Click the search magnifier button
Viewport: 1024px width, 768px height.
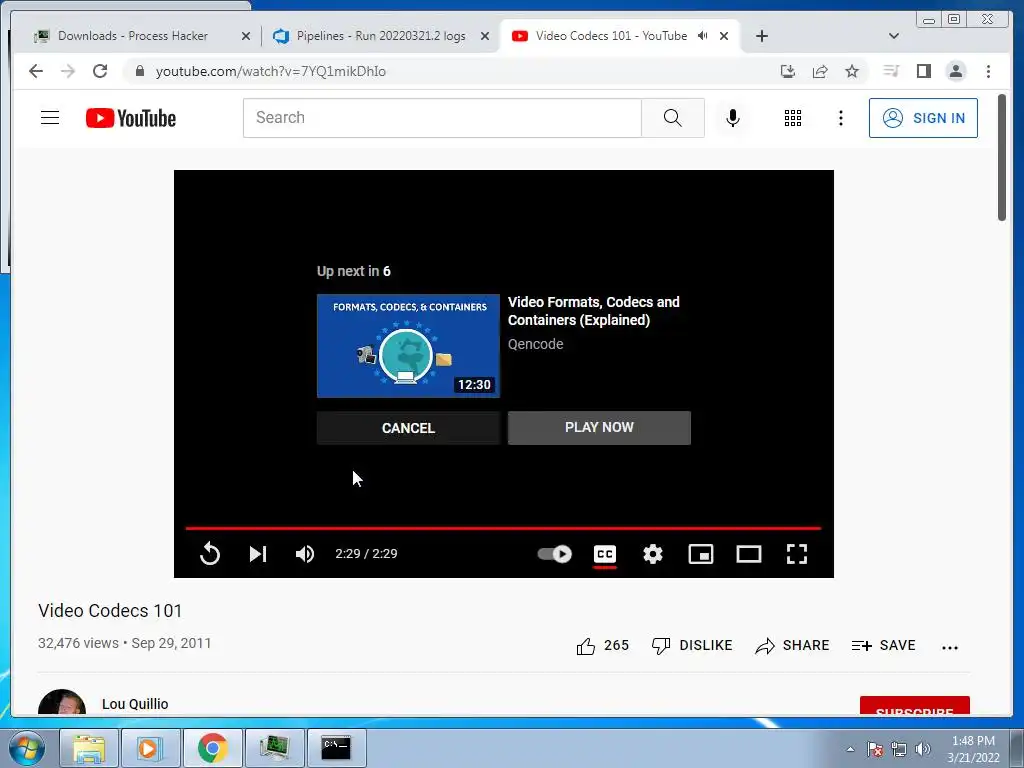673,118
